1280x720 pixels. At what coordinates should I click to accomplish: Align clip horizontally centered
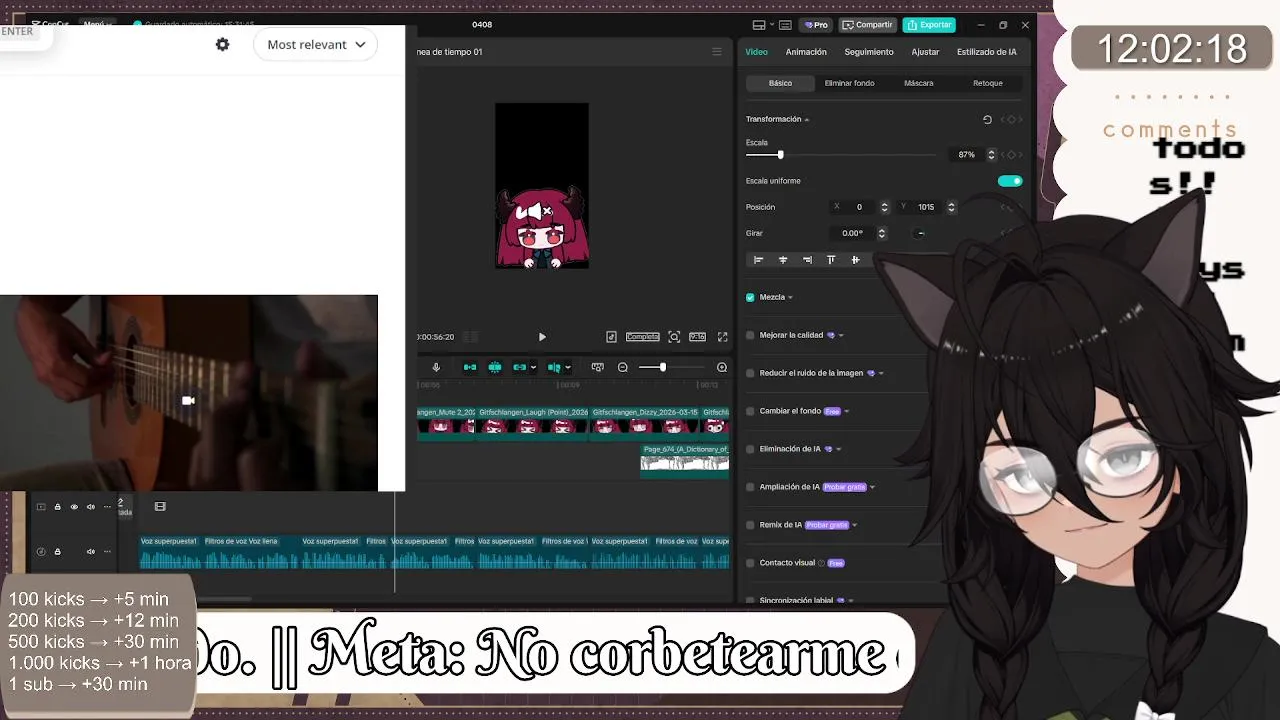(x=783, y=260)
